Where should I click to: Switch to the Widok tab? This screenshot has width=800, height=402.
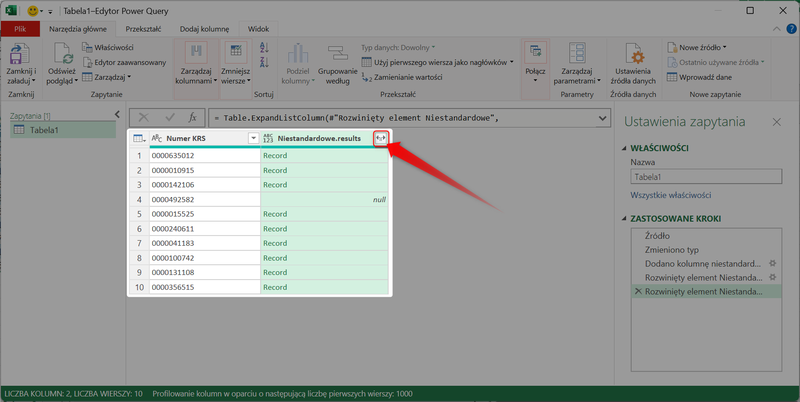coord(258,29)
